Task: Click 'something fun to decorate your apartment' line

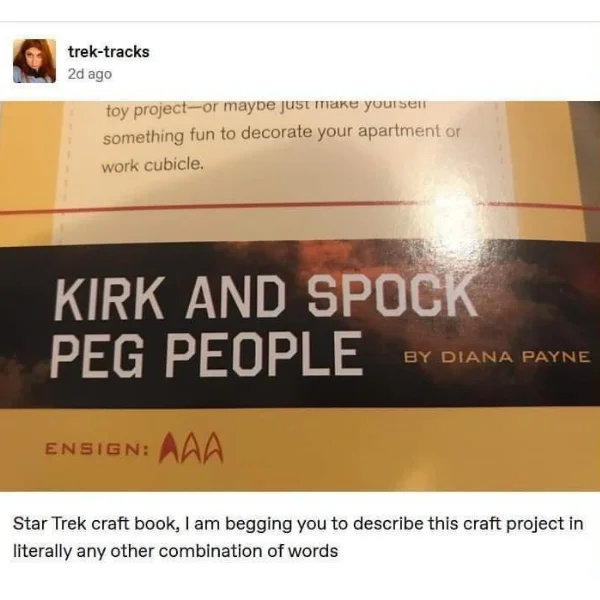Action: pyautogui.click(x=282, y=134)
